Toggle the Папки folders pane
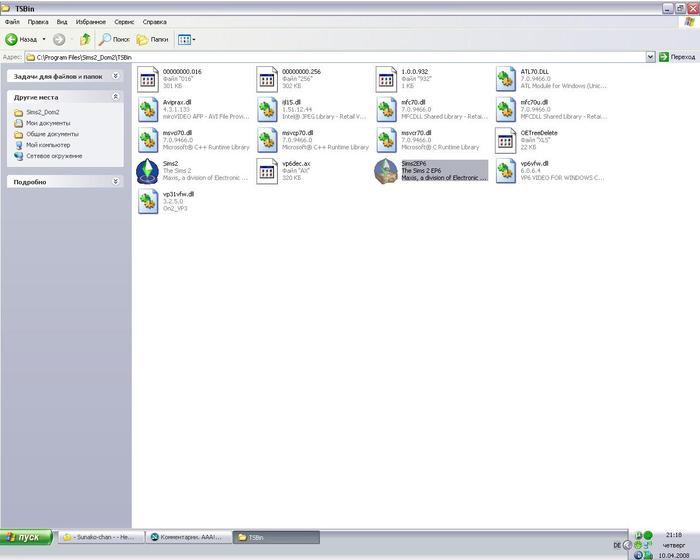700x560 pixels. [153, 39]
